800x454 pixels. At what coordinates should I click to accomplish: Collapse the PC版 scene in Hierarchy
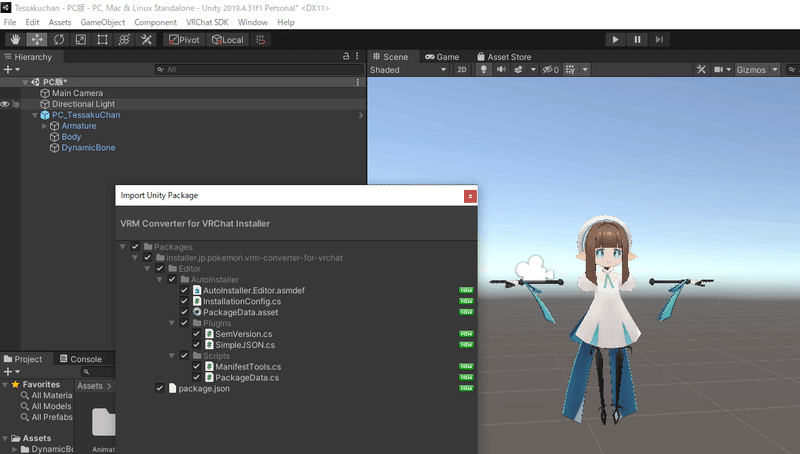pyautogui.click(x=25, y=82)
